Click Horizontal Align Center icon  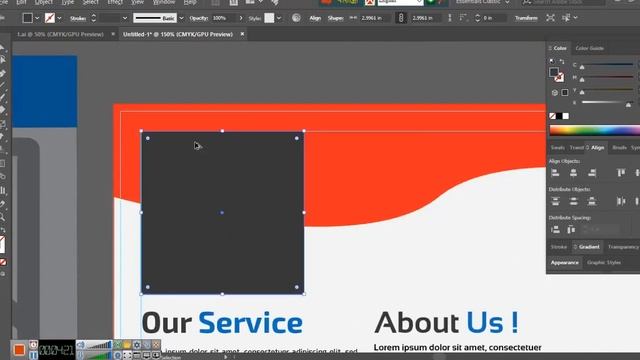tap(573, 173)
